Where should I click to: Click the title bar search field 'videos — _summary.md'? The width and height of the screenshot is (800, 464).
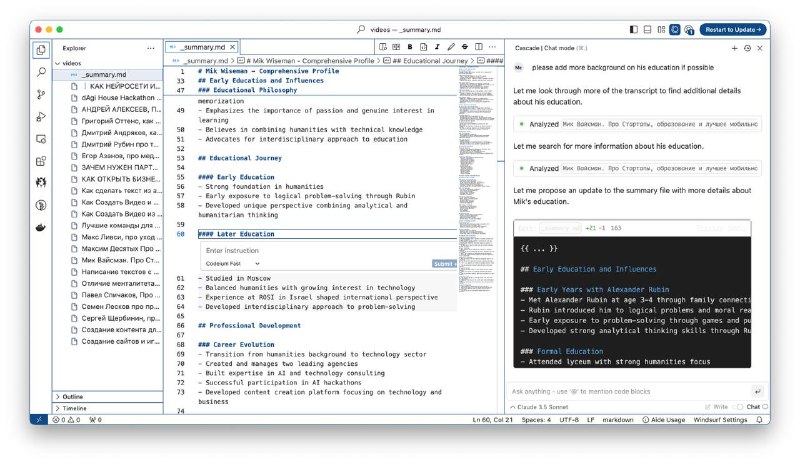click(x=398, y=30)
